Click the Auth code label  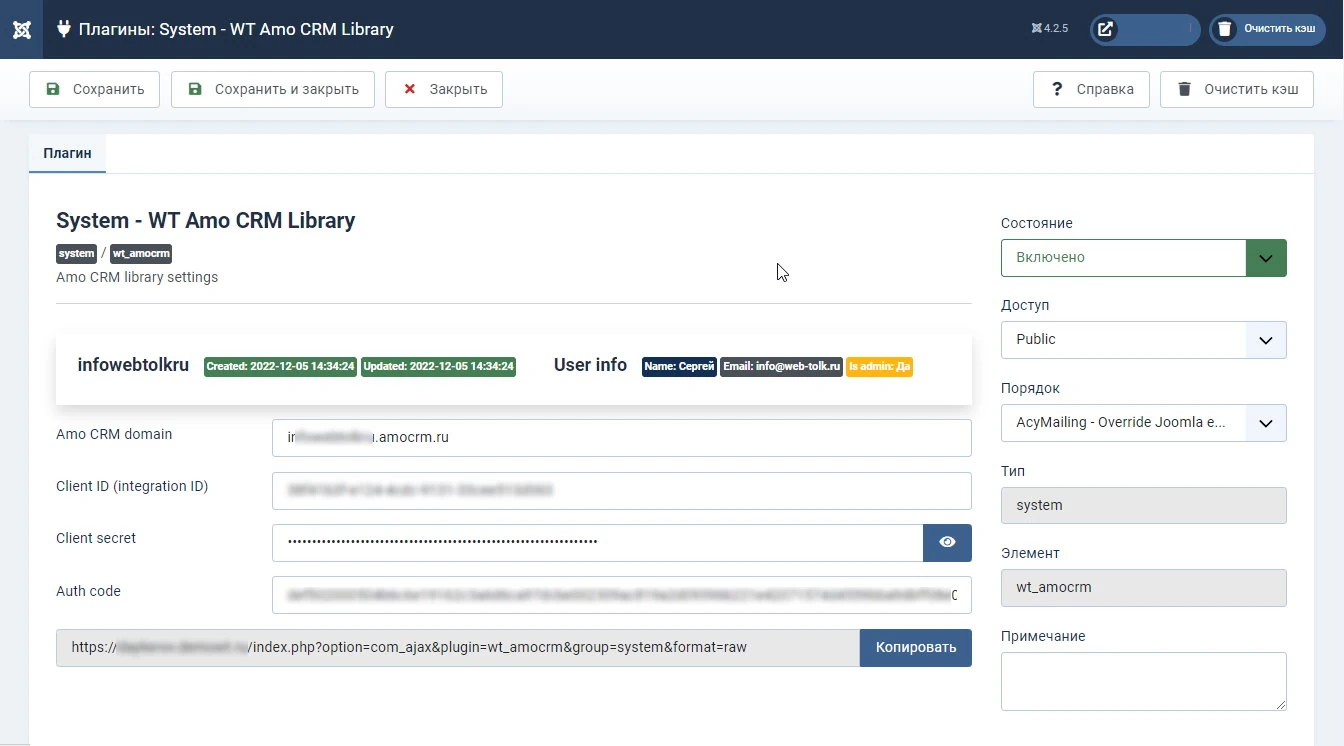pyautogui.click(x=88, y=591)
